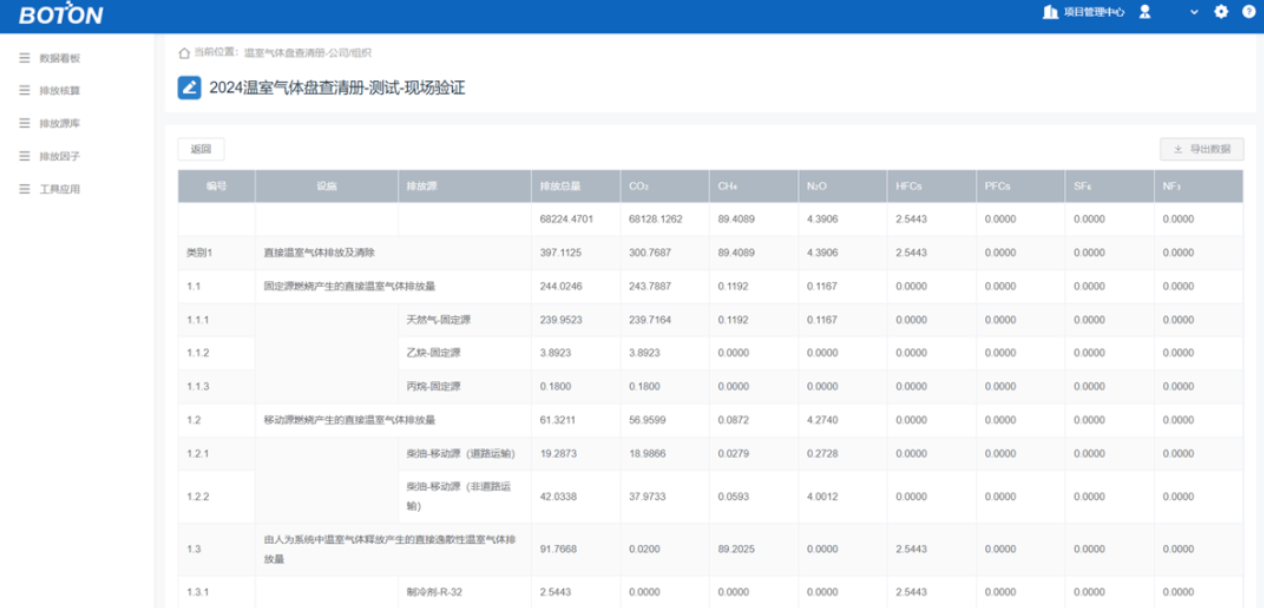Viewport: 1264px width, 608px height.
Task: Expand the user account dropdown arrow
Action: pyautogui.click(x=1194, y=12)
